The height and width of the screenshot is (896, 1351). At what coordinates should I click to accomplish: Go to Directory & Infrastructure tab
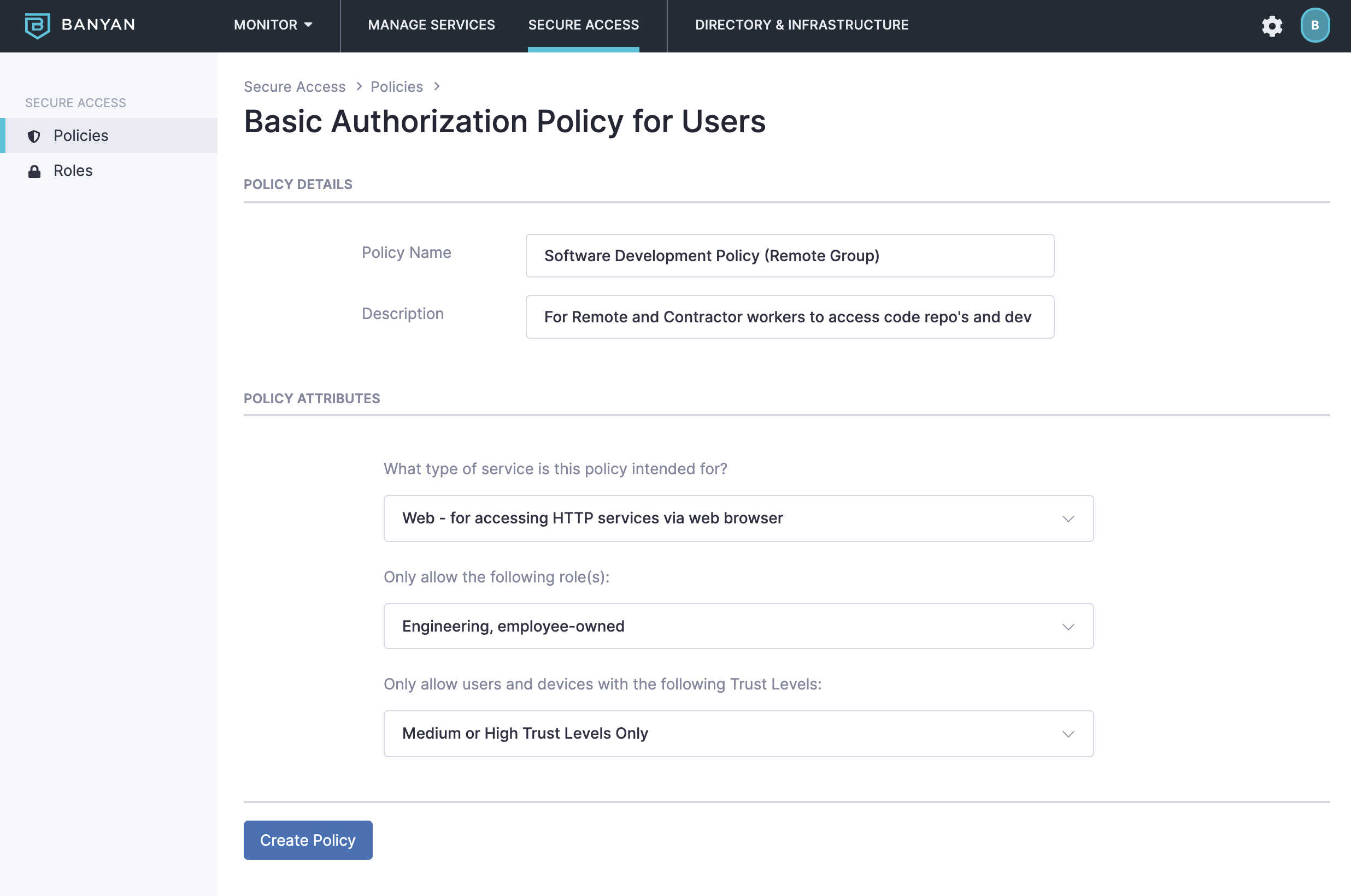(801, 25)
